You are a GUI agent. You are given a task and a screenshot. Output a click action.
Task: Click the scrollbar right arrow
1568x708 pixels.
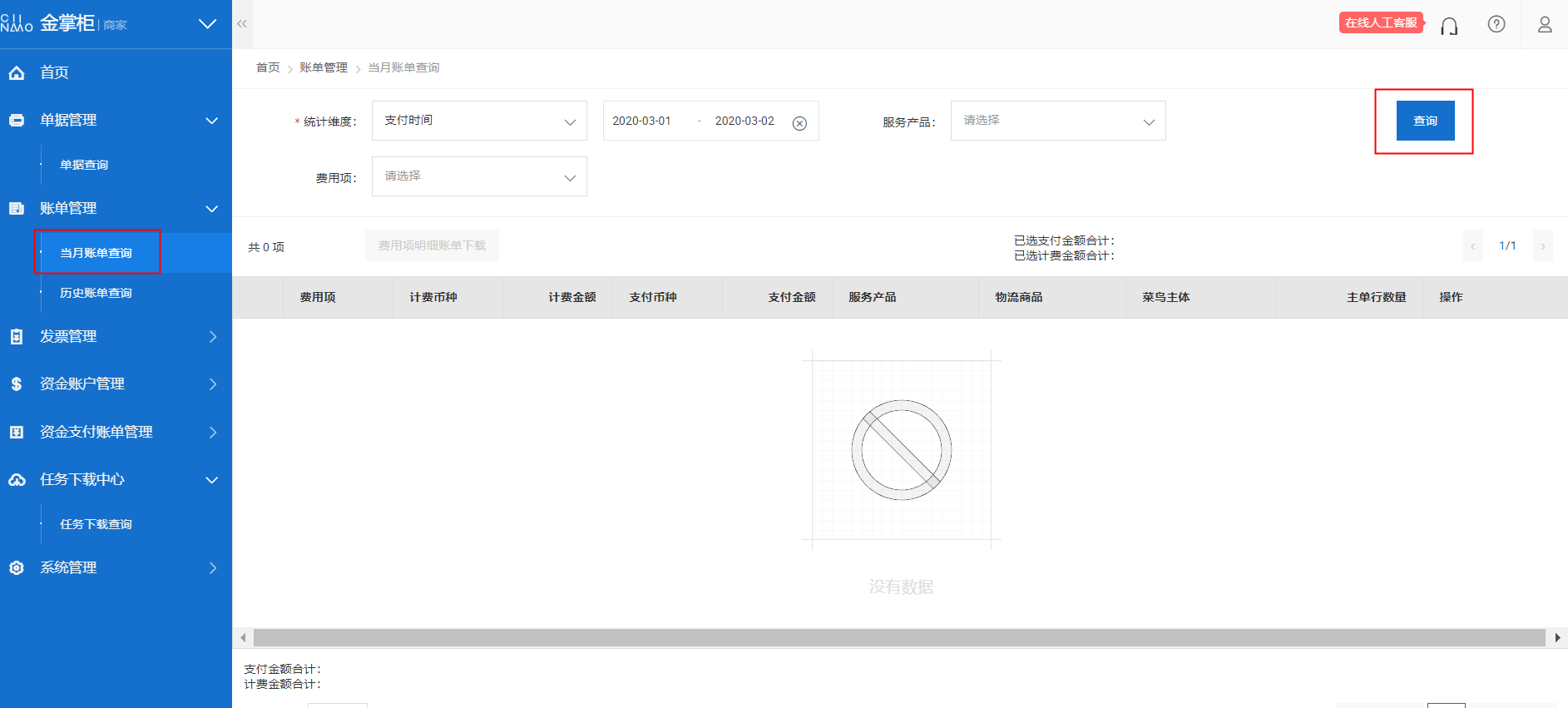(x=1557, y=638)
